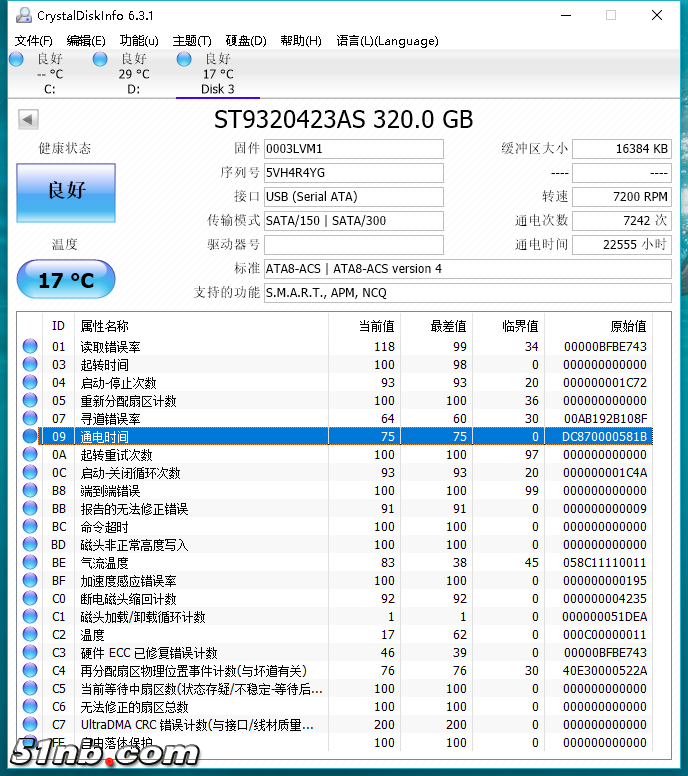
Task: Click the blue orb beside attribute 01
Action: [x=30, y=347]
